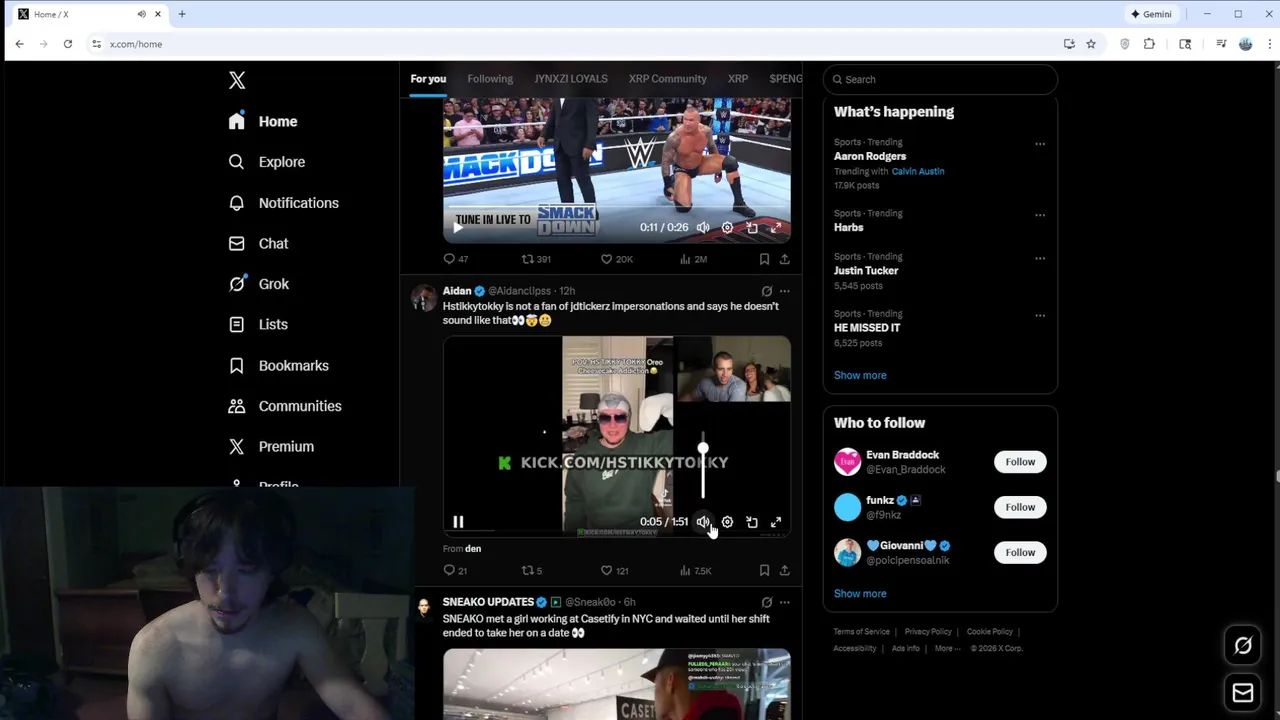Fullscreen the Hstikkytokky video
Viewport: 1280px width, 720px height.
[x=776, y=522]
